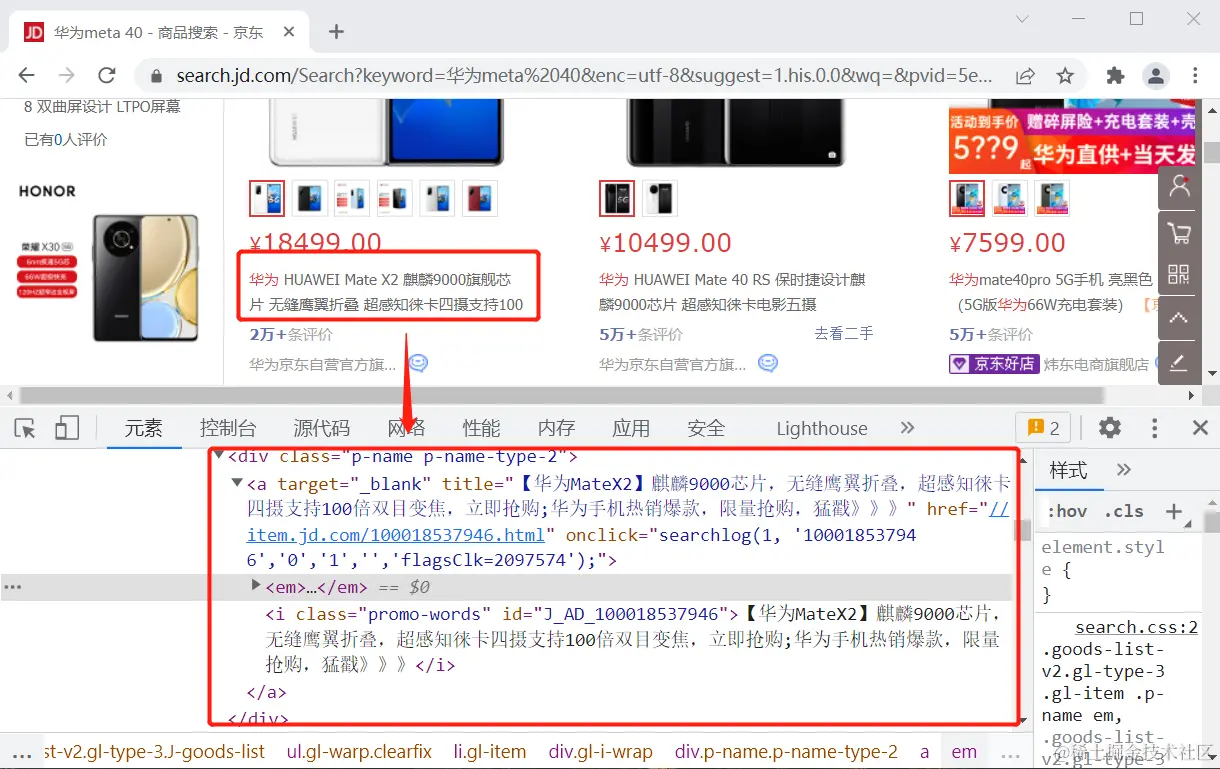The height and width of the screenshot is (769, 1220).
Task: Pick the red Mate X2 color thumbnail
Action: click(x=480, y=198)
